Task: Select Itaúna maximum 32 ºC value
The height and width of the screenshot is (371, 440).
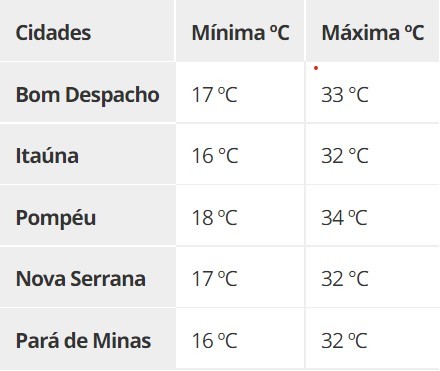Action: coord(345,156)
